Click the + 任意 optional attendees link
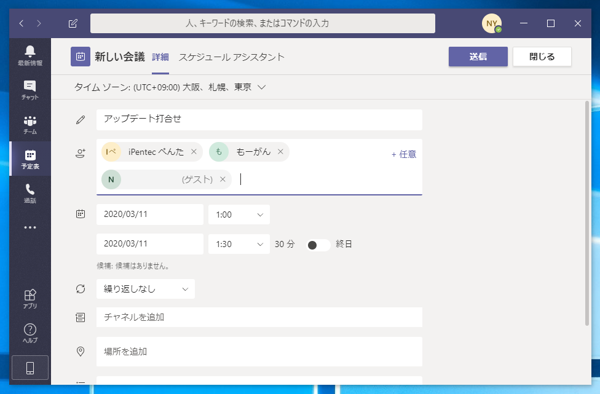The height and width of the screenshot is (394, 600). 404,154
